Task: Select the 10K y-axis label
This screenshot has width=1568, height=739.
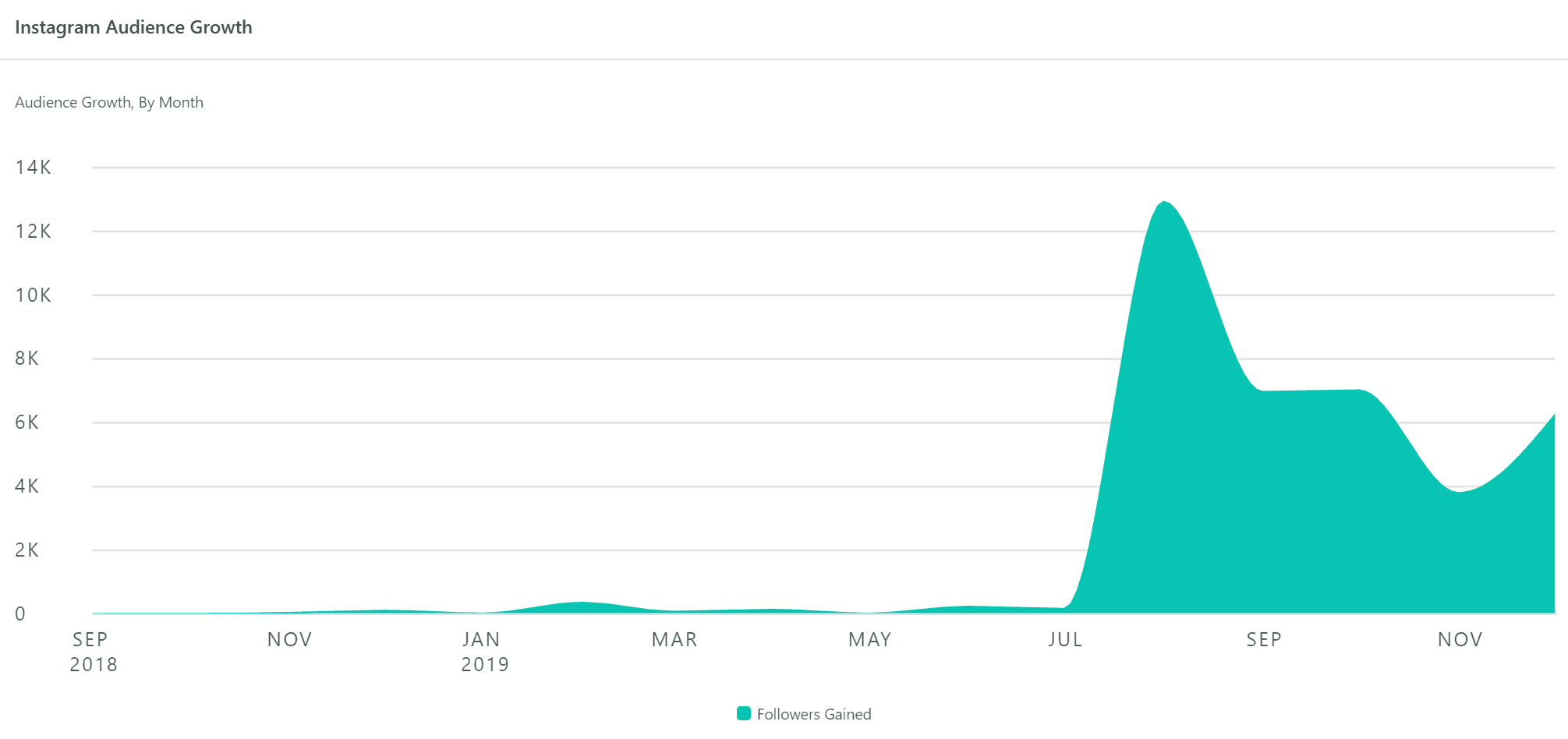Action: pos(33,295)
